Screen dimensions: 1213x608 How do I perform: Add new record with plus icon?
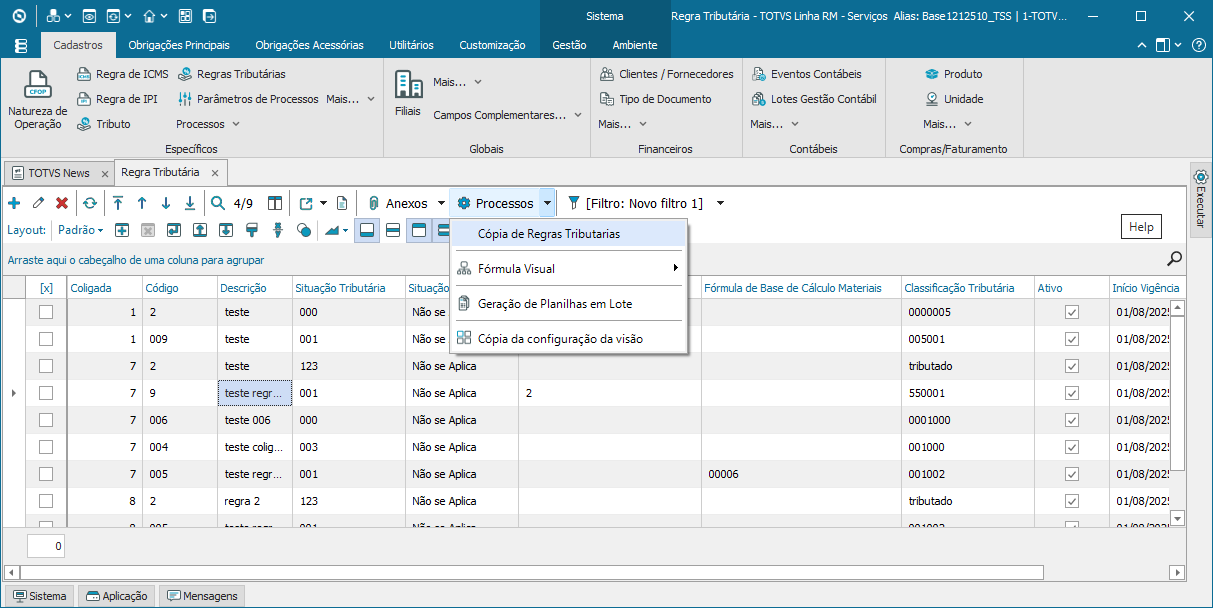point(14,203)
